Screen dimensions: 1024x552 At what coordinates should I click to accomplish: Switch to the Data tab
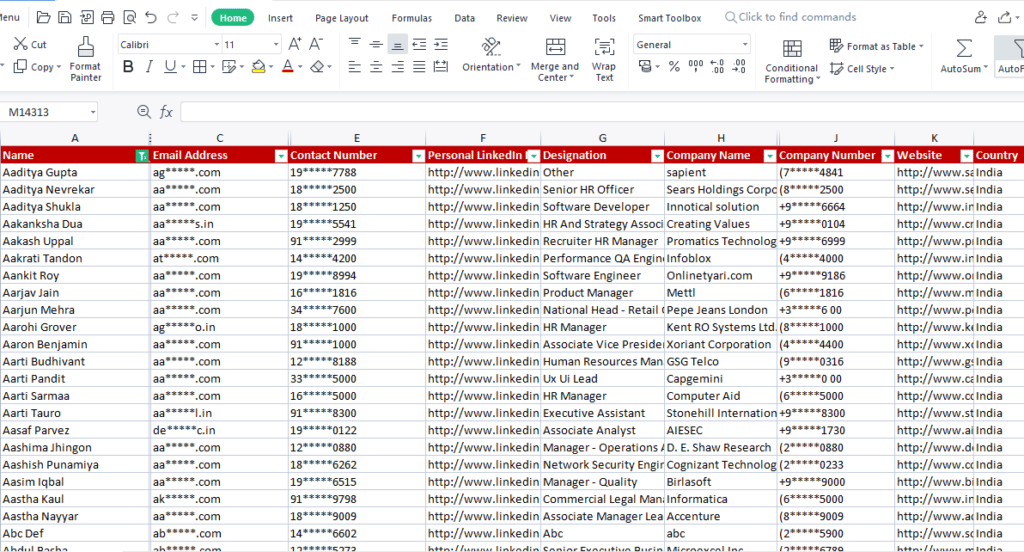click(x=464, y=18)
